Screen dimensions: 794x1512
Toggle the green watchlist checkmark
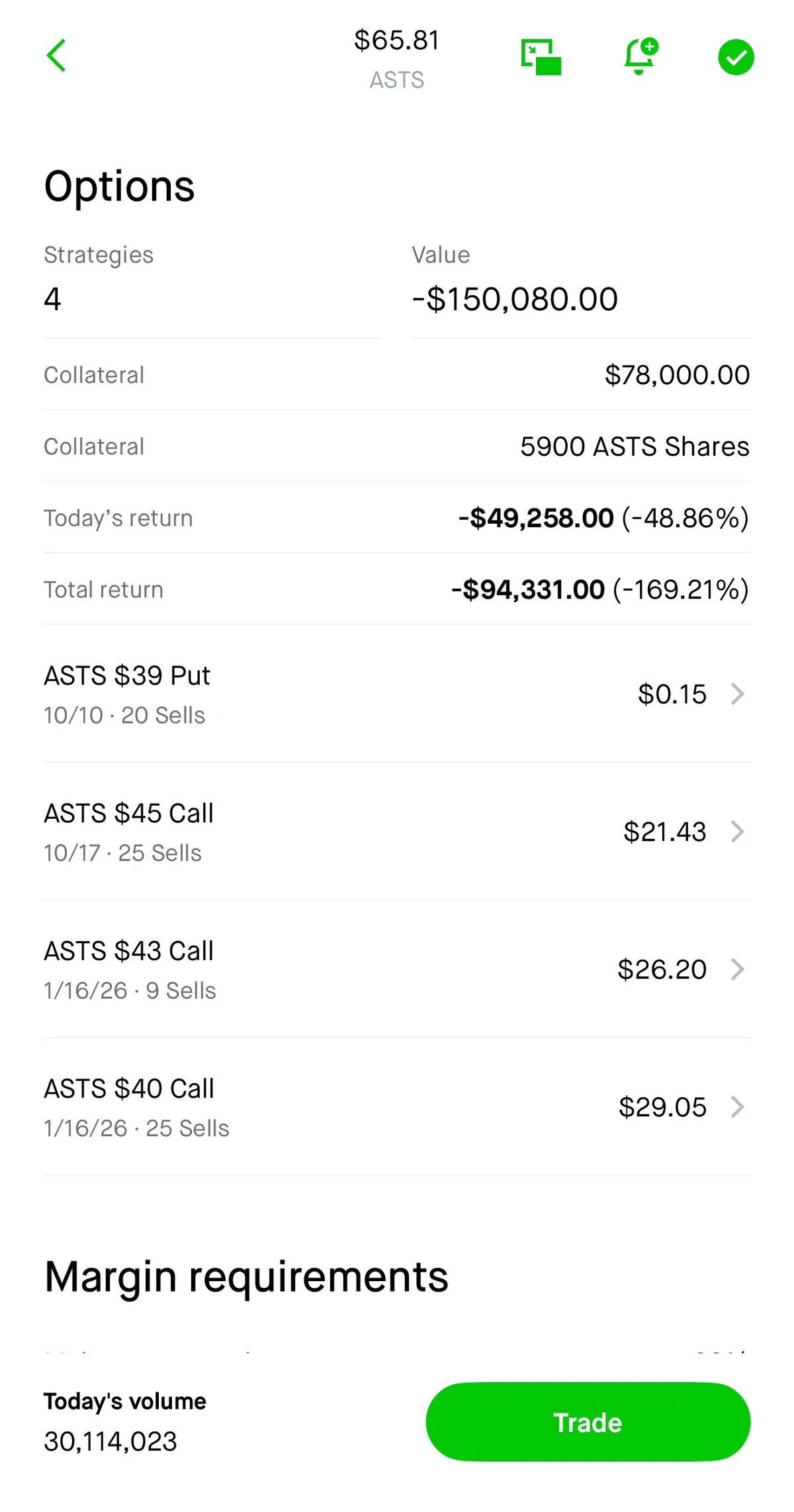click(736, 58)
